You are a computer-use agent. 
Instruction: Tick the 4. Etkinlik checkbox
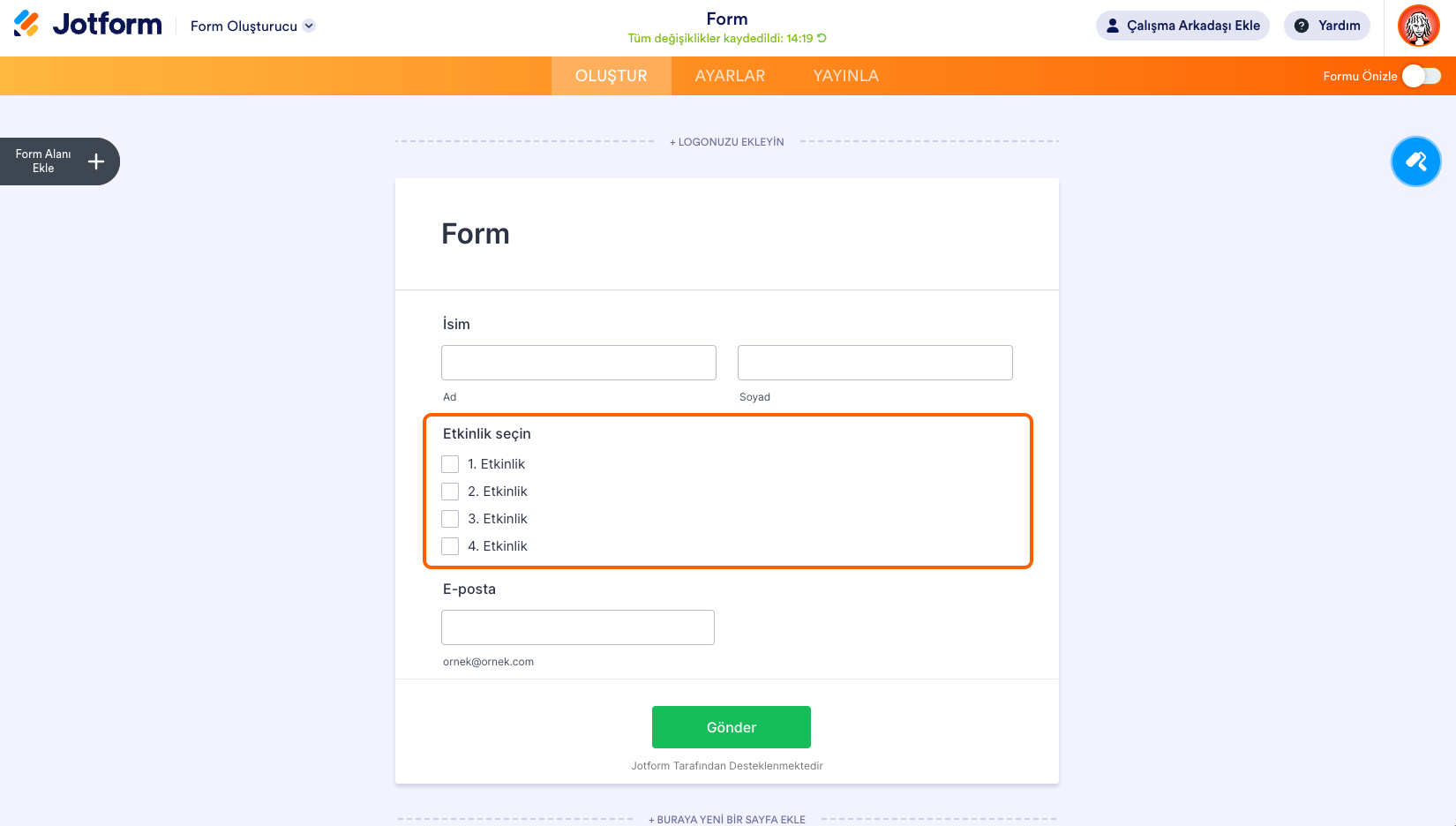coord(450,546)
